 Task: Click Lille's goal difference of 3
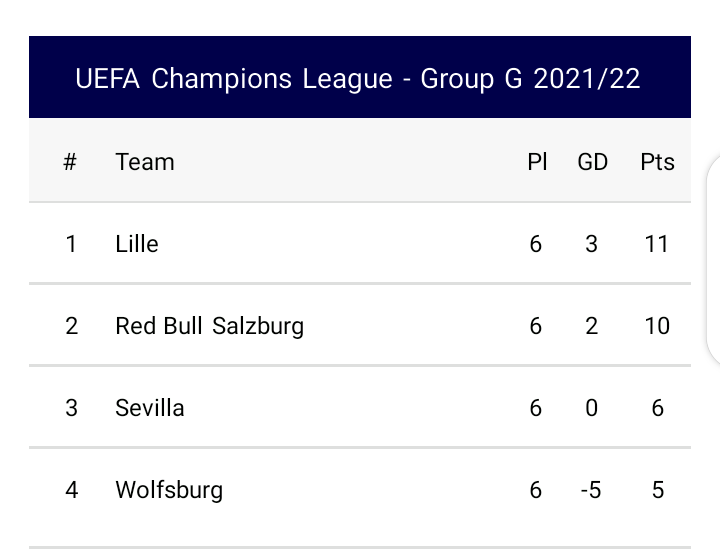592,244
